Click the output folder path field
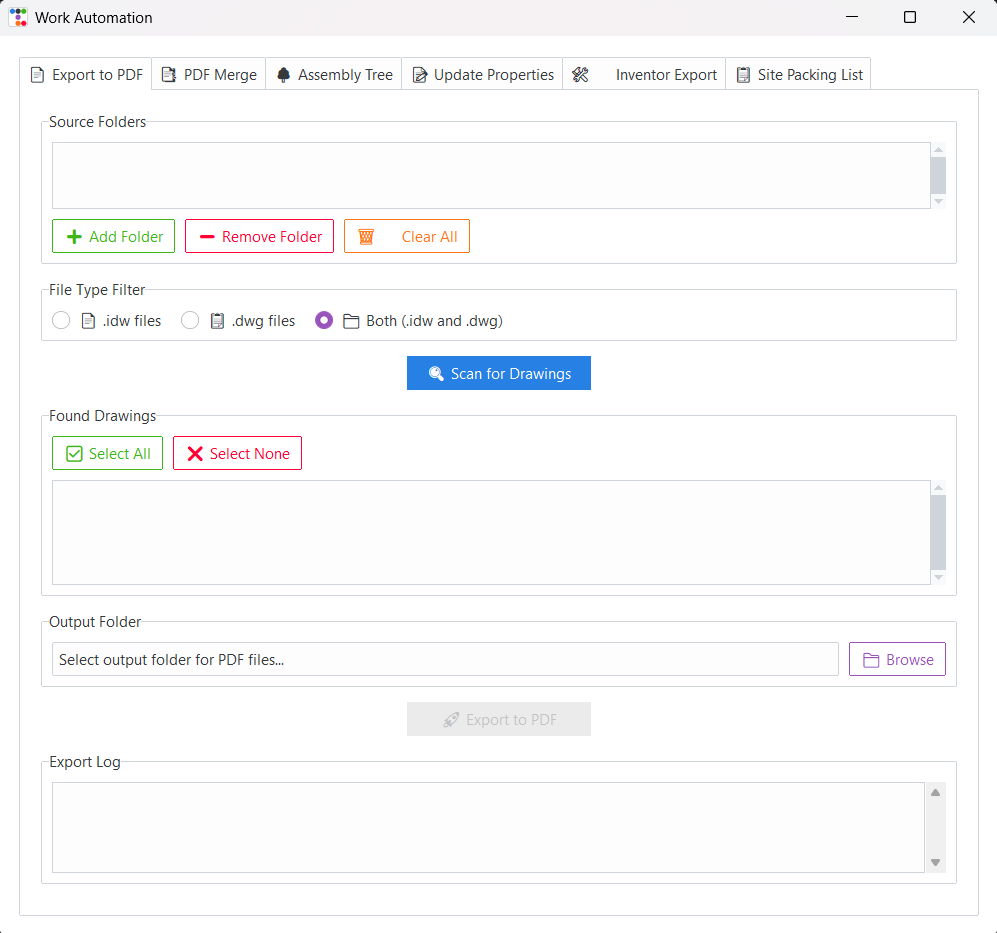The height and width of the screenshot is (933, 997). (445, 660)
